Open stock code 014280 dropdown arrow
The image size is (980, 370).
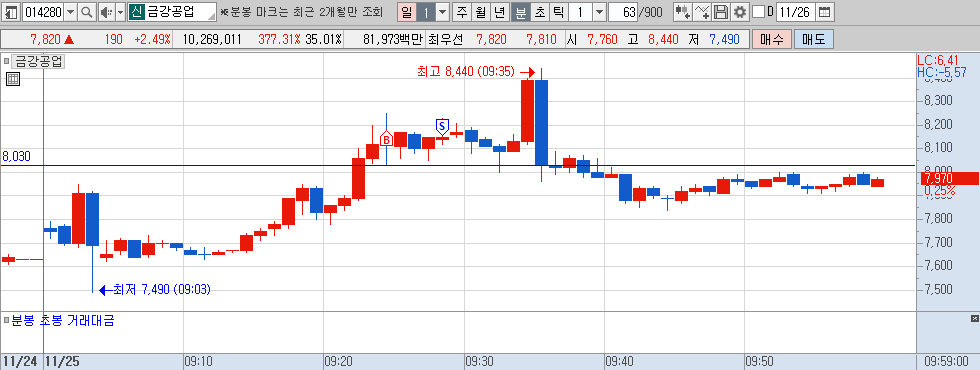pyautogui.click(x=70, y=11)
